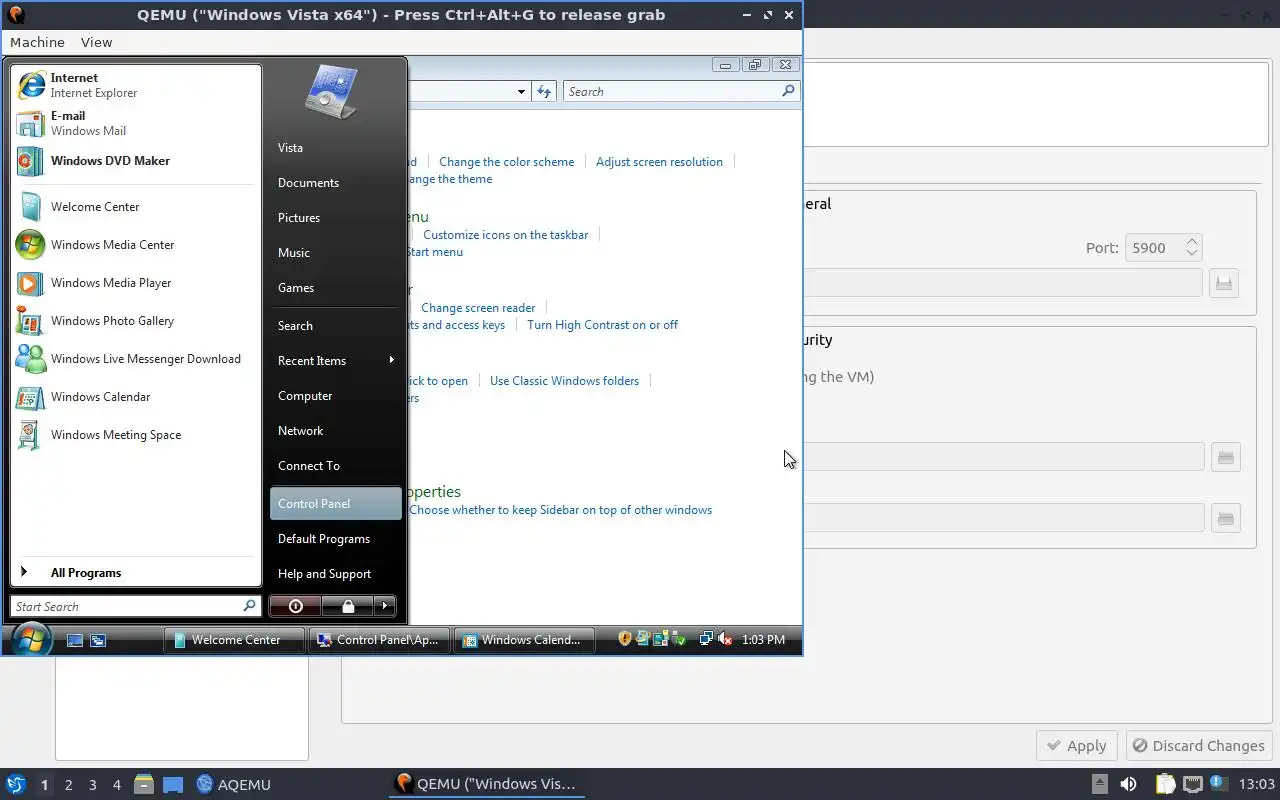Image resolution: width=1280 pixels, height=800 pixels.
Task: Click Switch between windows quick launch icon
Action: [x=98, y=640]
